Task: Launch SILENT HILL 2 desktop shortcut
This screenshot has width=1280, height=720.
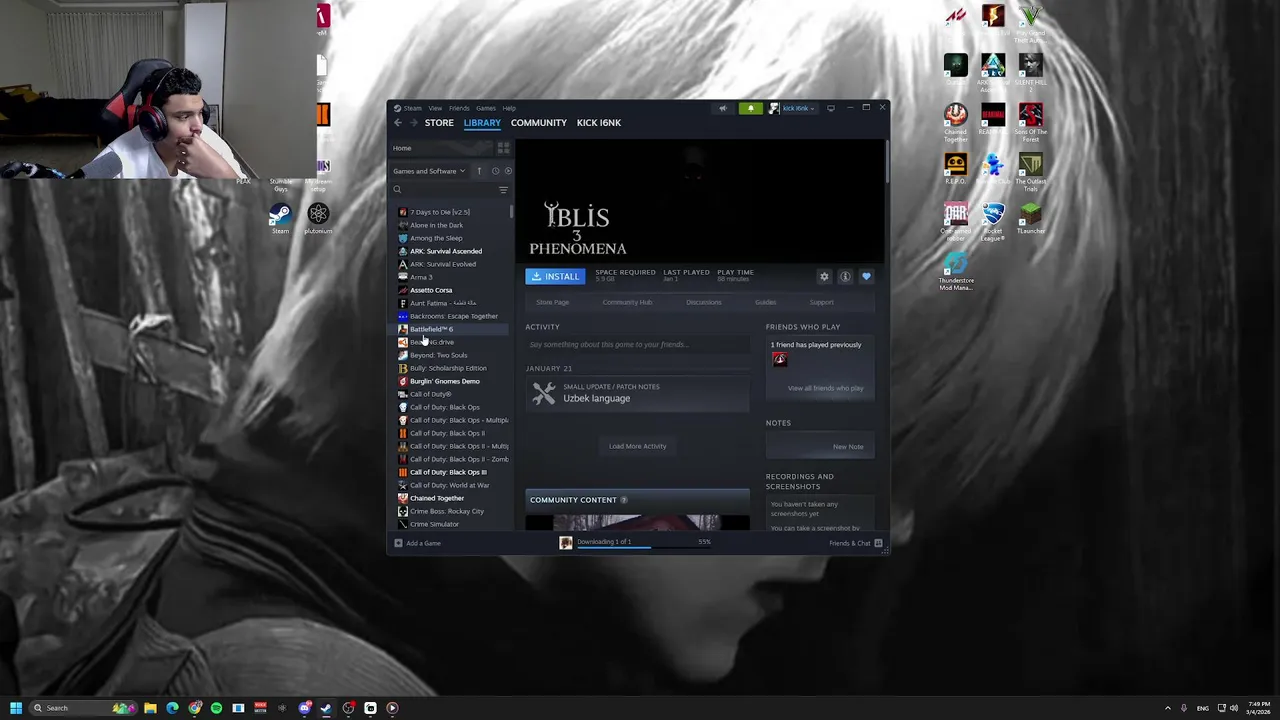Action: pos(1030,73)
